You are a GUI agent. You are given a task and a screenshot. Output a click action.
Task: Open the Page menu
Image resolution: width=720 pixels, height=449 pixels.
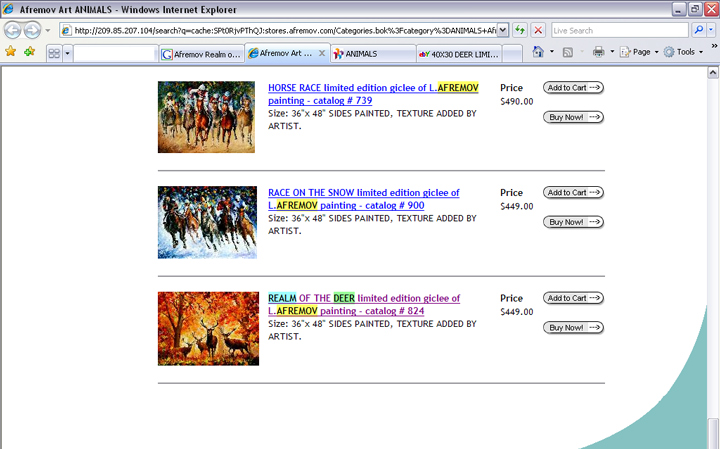pyautogui.click(x=639, y=52)
